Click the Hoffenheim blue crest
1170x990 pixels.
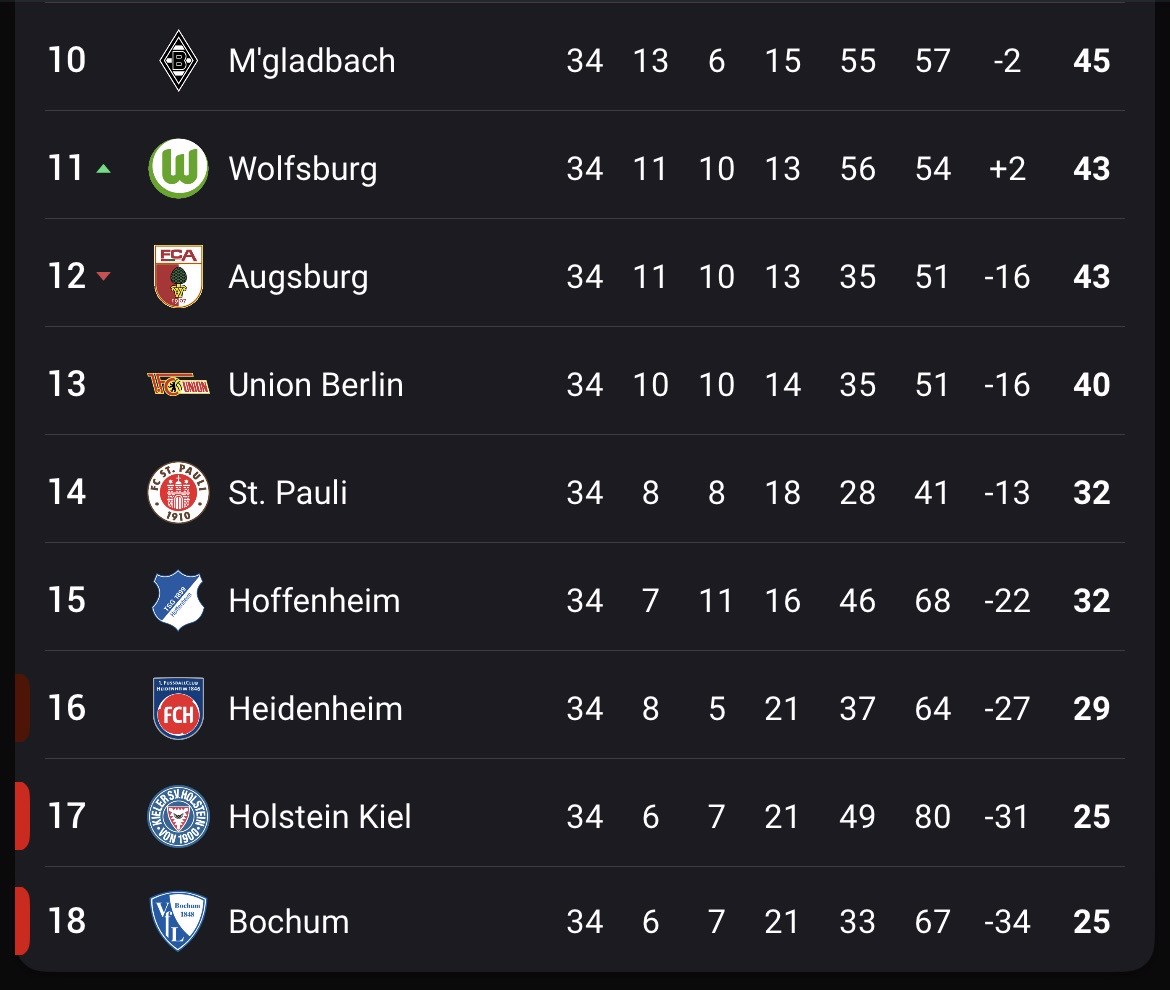pyautogui.click(x=178, y=601)
